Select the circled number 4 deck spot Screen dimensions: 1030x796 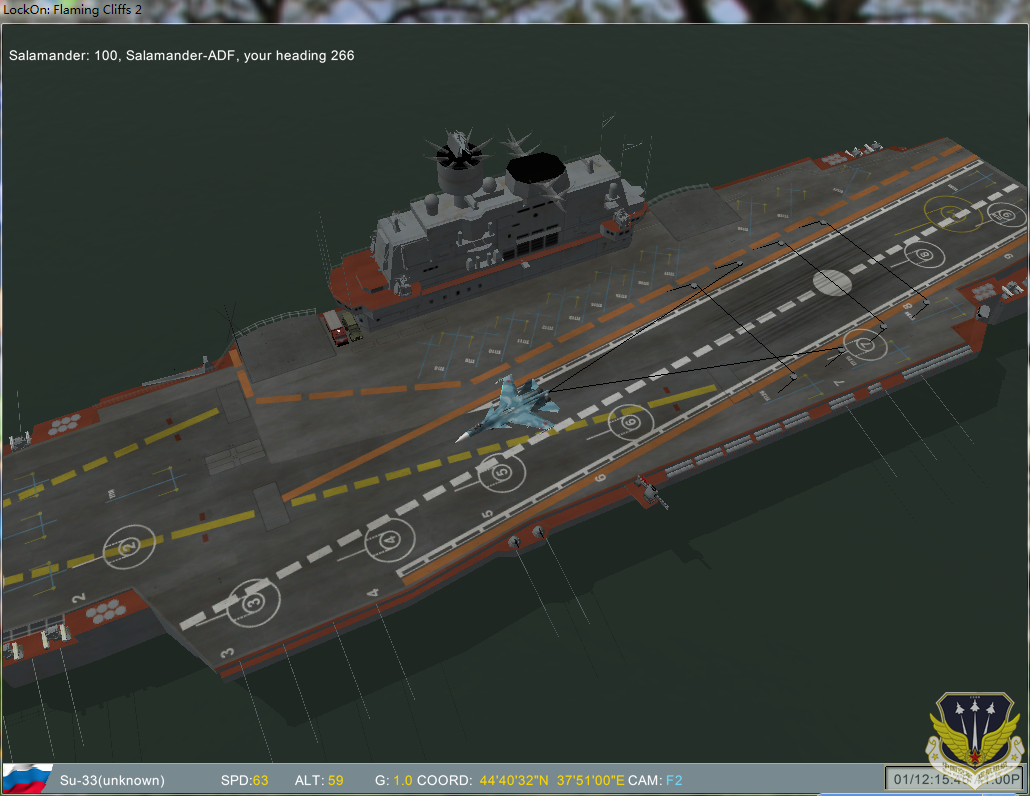click(390, 540)
